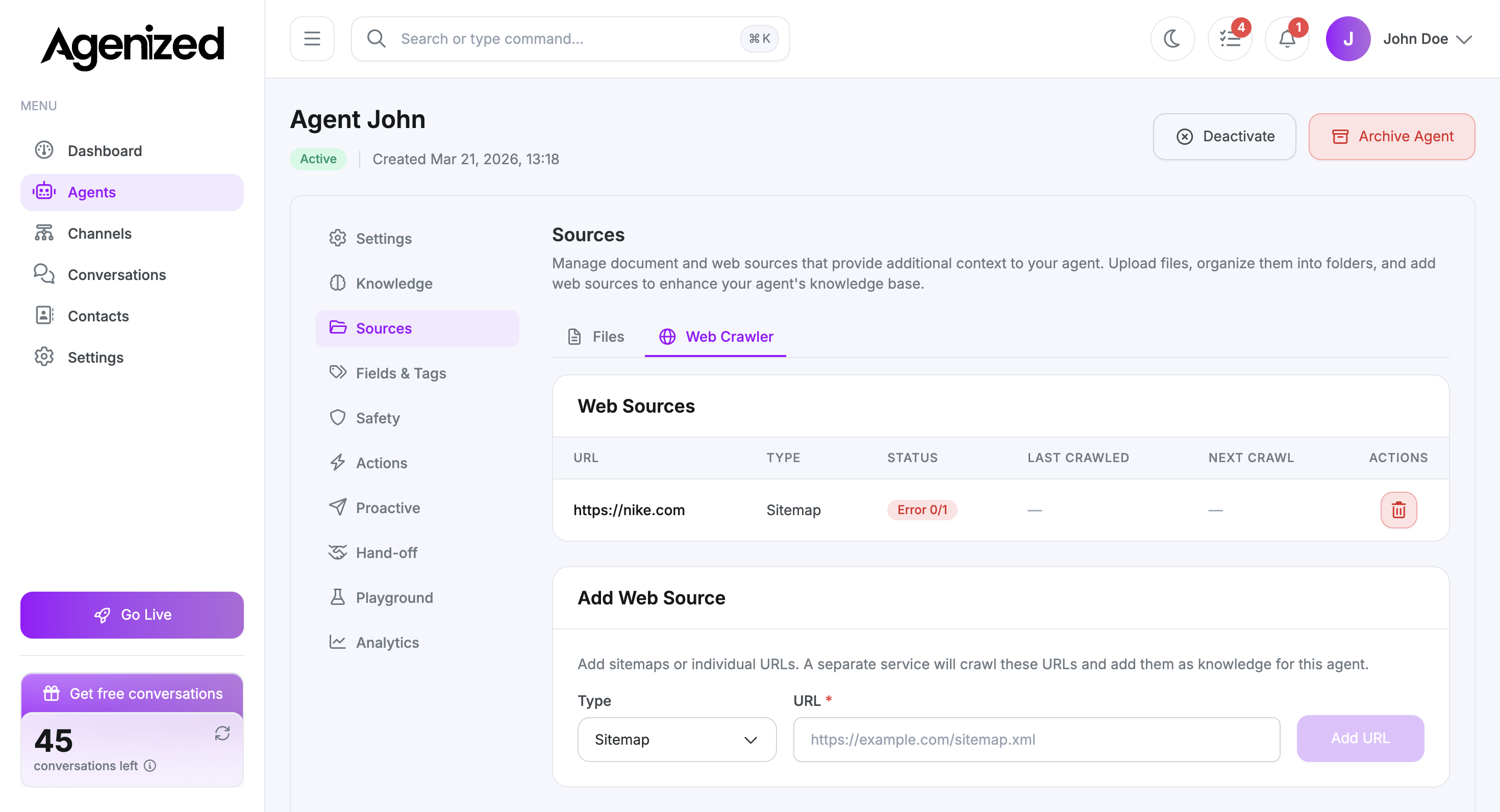Open Conversations from the sidebar
The image size is (1500, 812).
coord(116,275)
